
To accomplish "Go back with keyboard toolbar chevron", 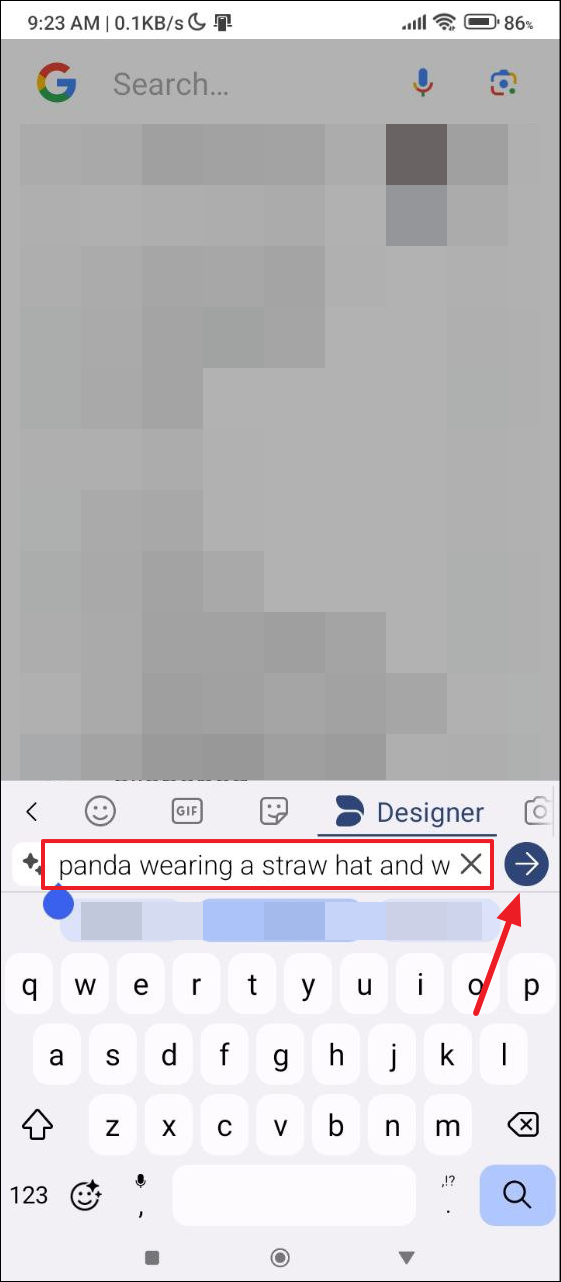I will tap(32, 811).
